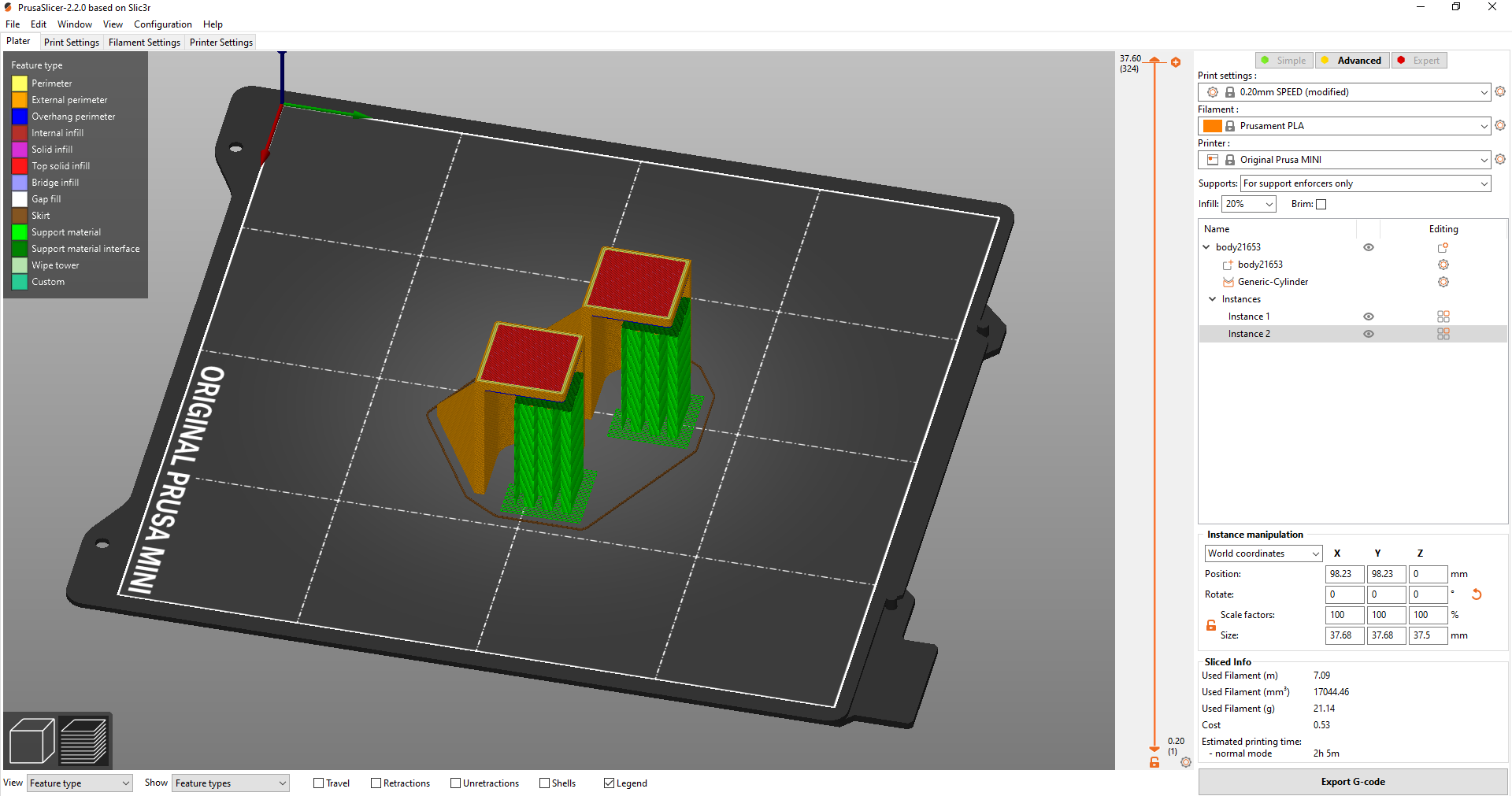Toggle the scale factors lock icon
Viewport: 1512px width, 796px height.
(x=1211, y=625)
